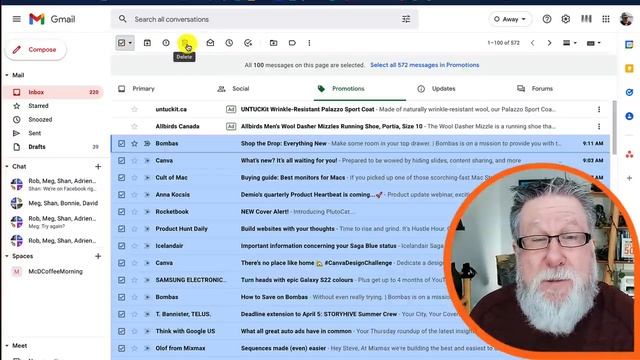This screenshot has width=640, height=360.
Task: Click the Move to folder icon
Action: 273,43
